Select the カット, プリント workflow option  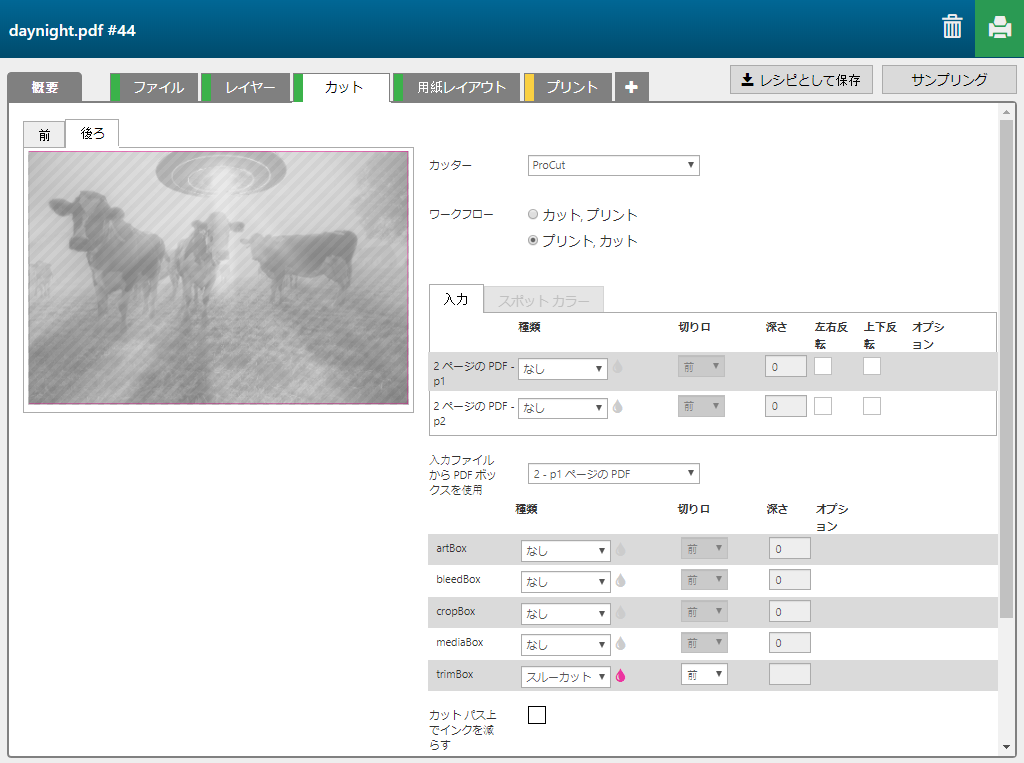click(x=533, y=215)
